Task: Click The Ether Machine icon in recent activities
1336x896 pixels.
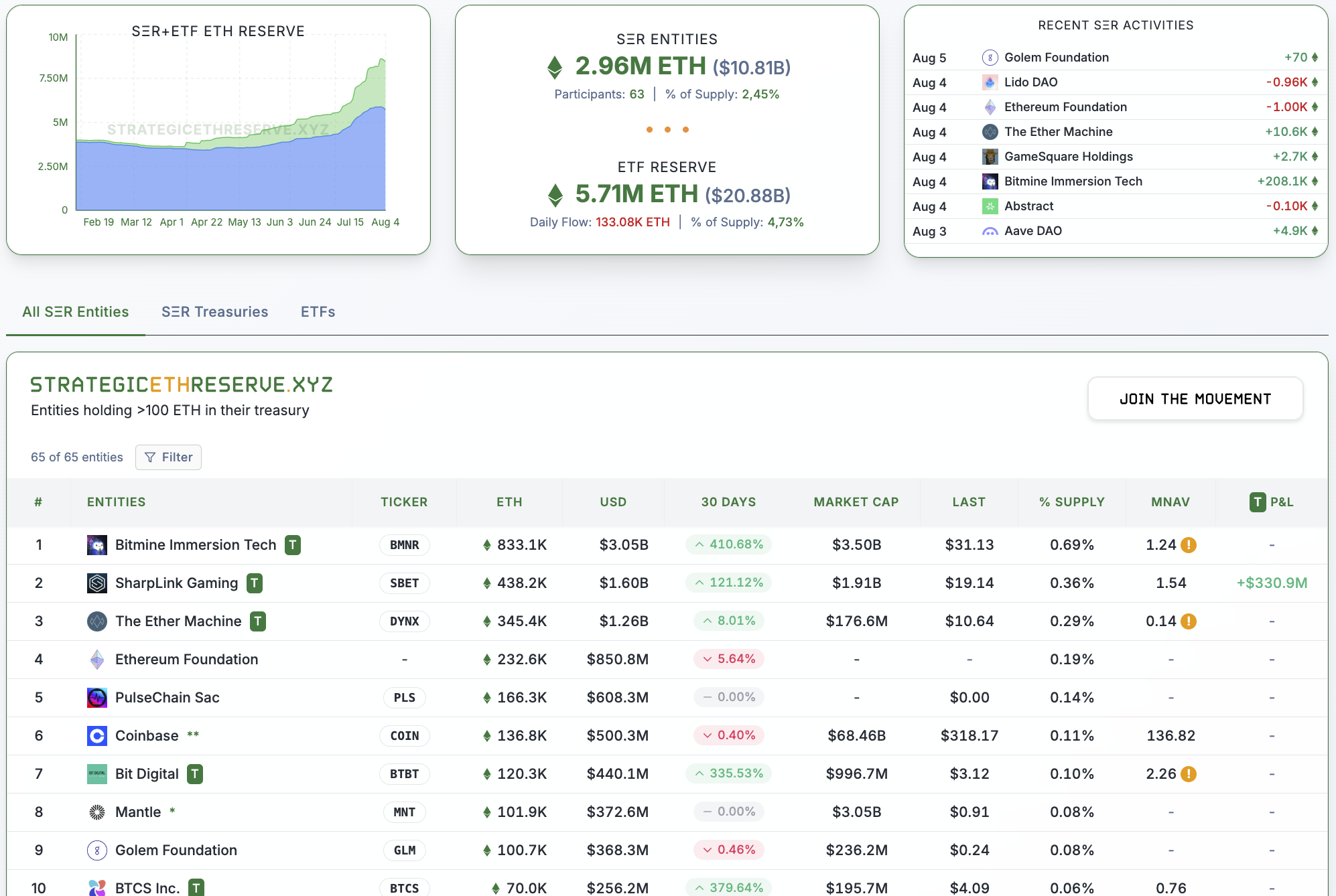Action: [990, 132]
